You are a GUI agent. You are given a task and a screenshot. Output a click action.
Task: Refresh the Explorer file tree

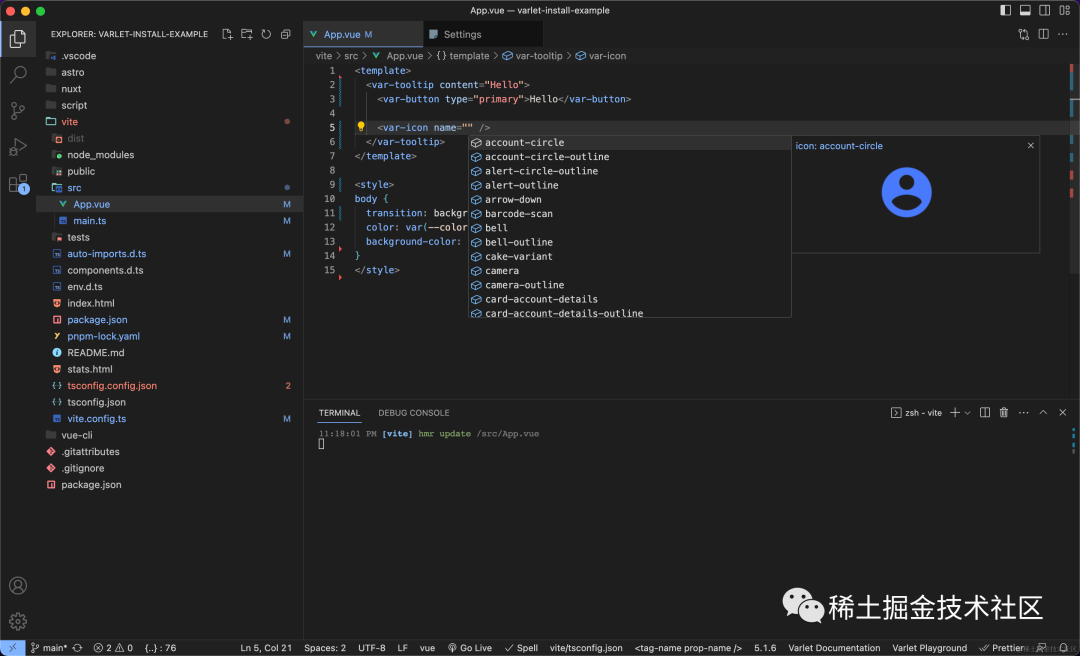(266, 34)
